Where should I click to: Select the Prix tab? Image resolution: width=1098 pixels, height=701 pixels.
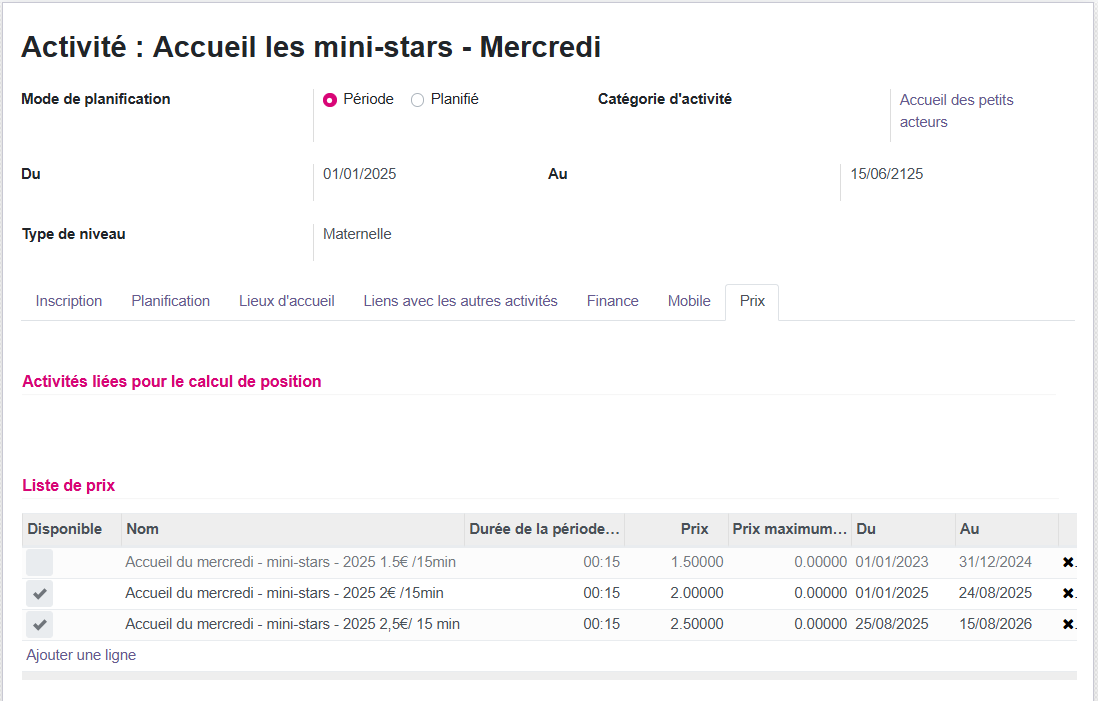(751, 301)
